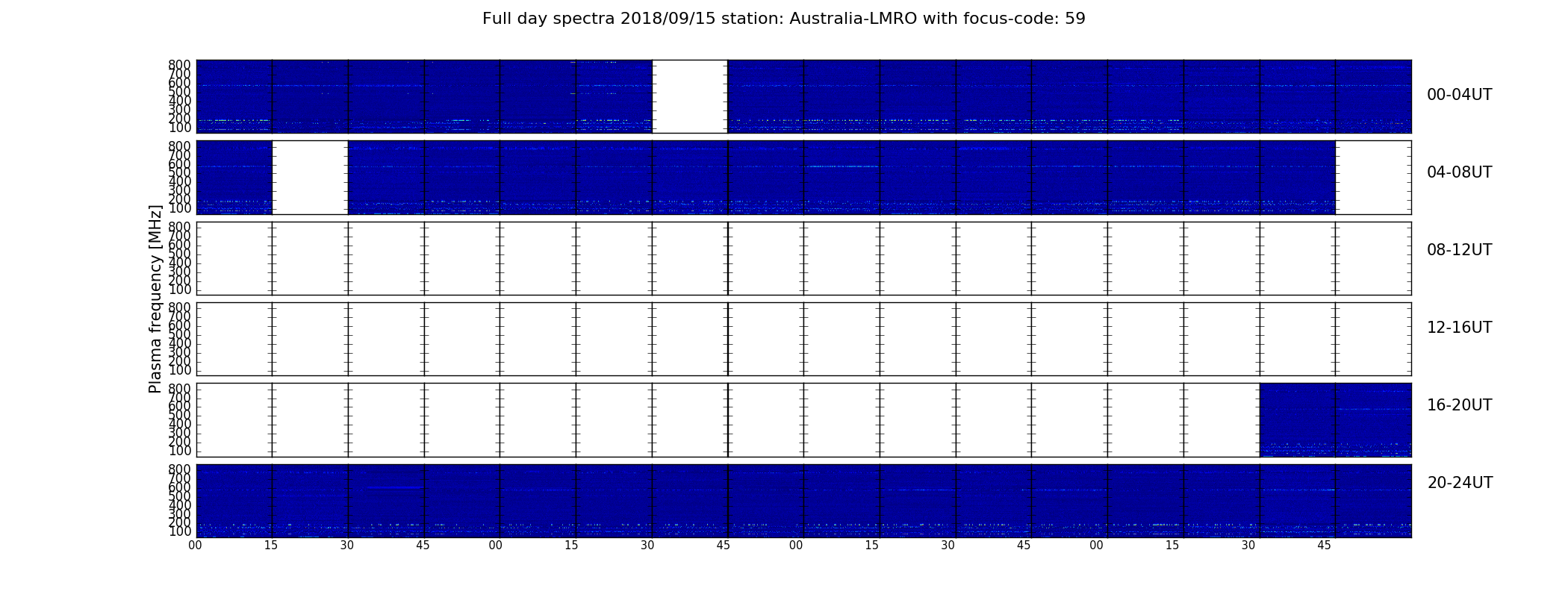Select the 04-08UT panel label
1568x597 pixels.
tap(1459, 172)
